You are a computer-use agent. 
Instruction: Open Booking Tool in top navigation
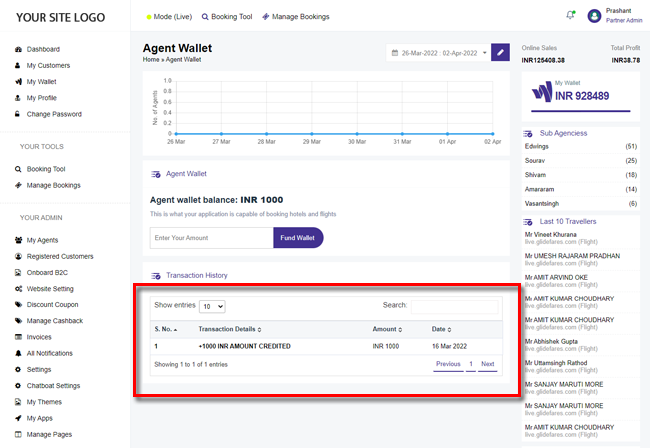tap(227, 17)
